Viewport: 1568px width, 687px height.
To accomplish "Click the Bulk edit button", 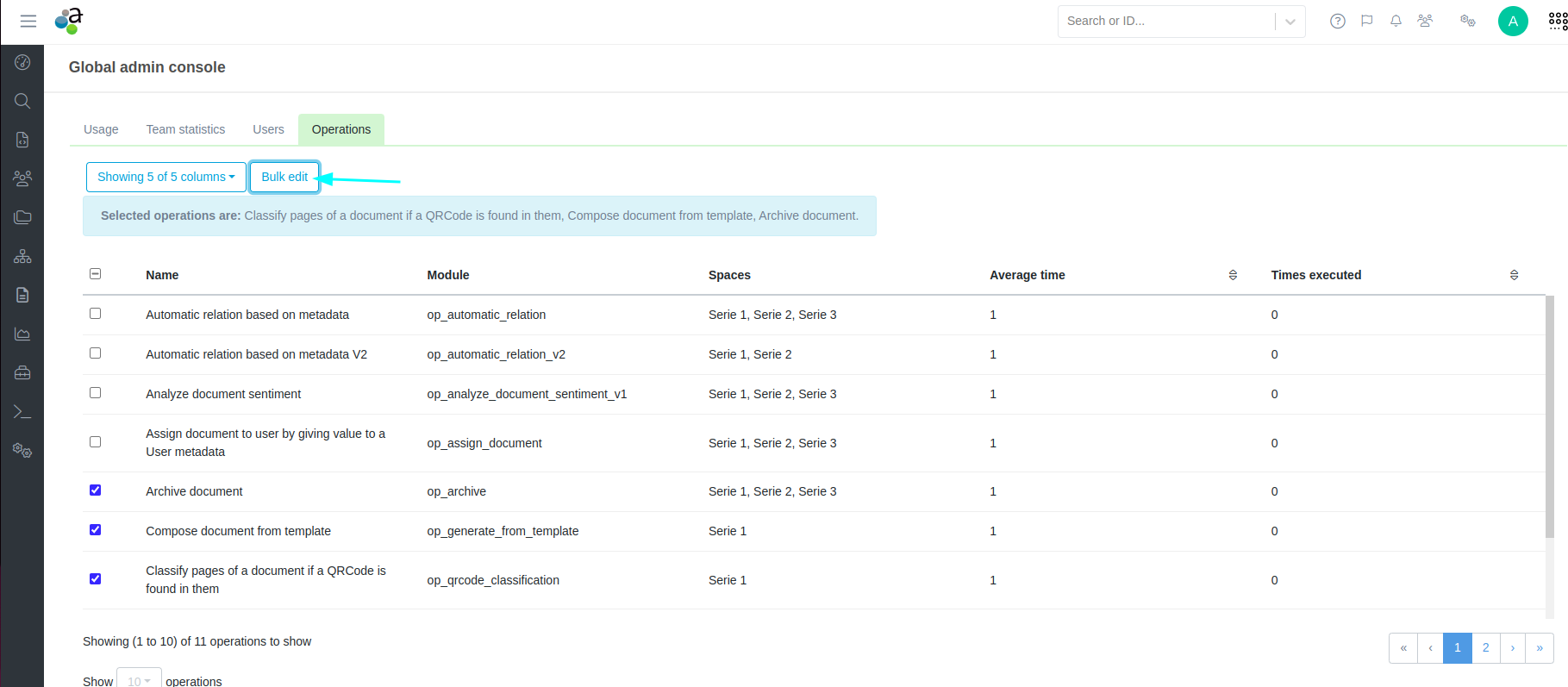I will [284, 177].
